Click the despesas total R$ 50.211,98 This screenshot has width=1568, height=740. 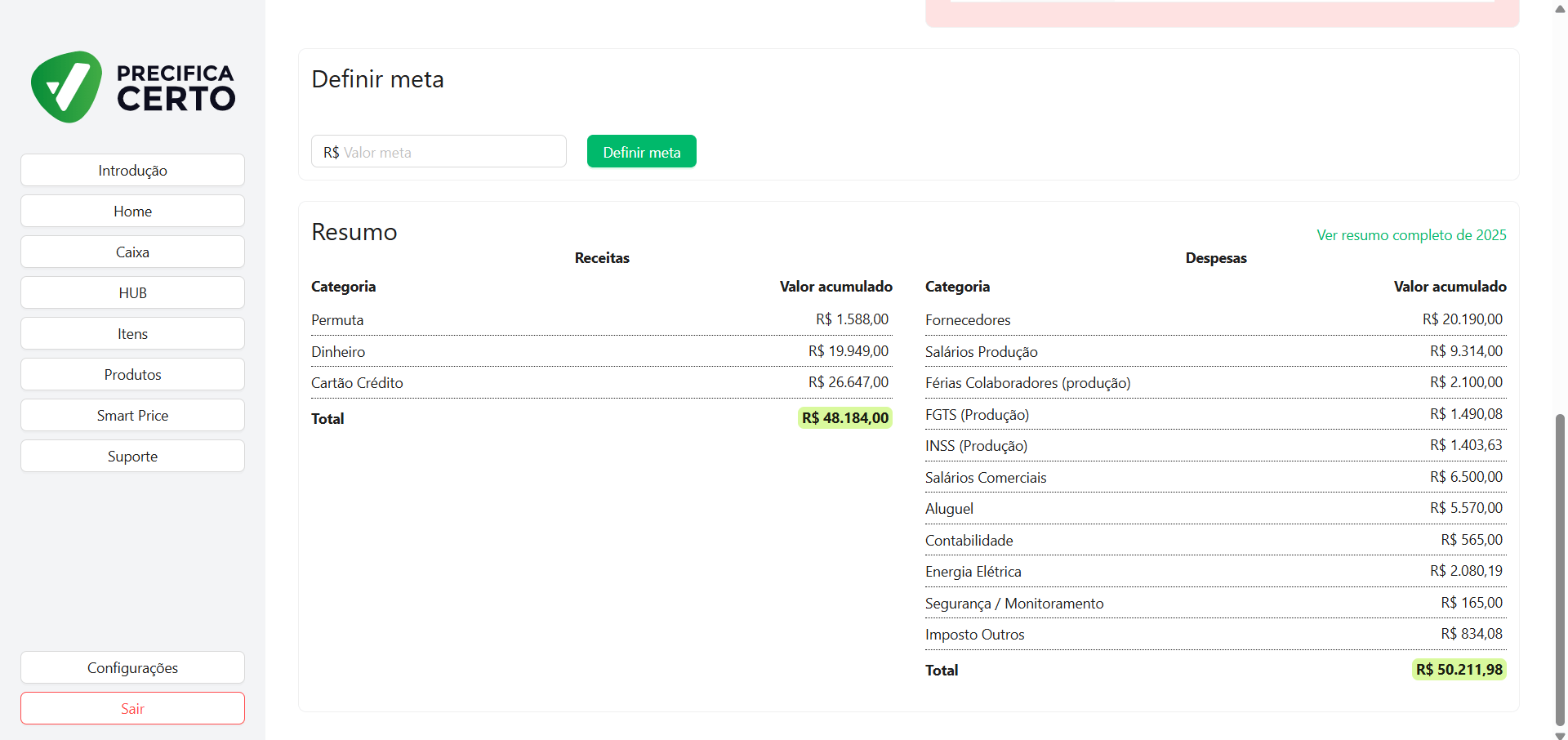(1459, 670)
